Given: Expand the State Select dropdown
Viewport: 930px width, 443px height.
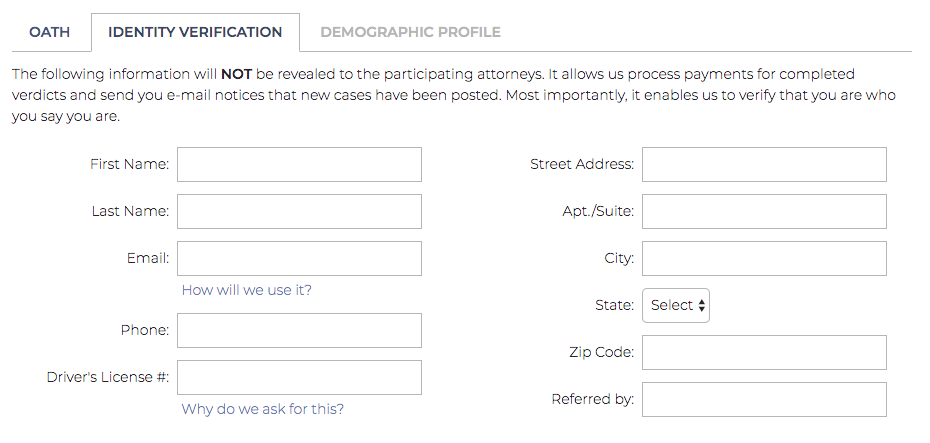Looking at the screenshot, I should [x=676, y=305].
